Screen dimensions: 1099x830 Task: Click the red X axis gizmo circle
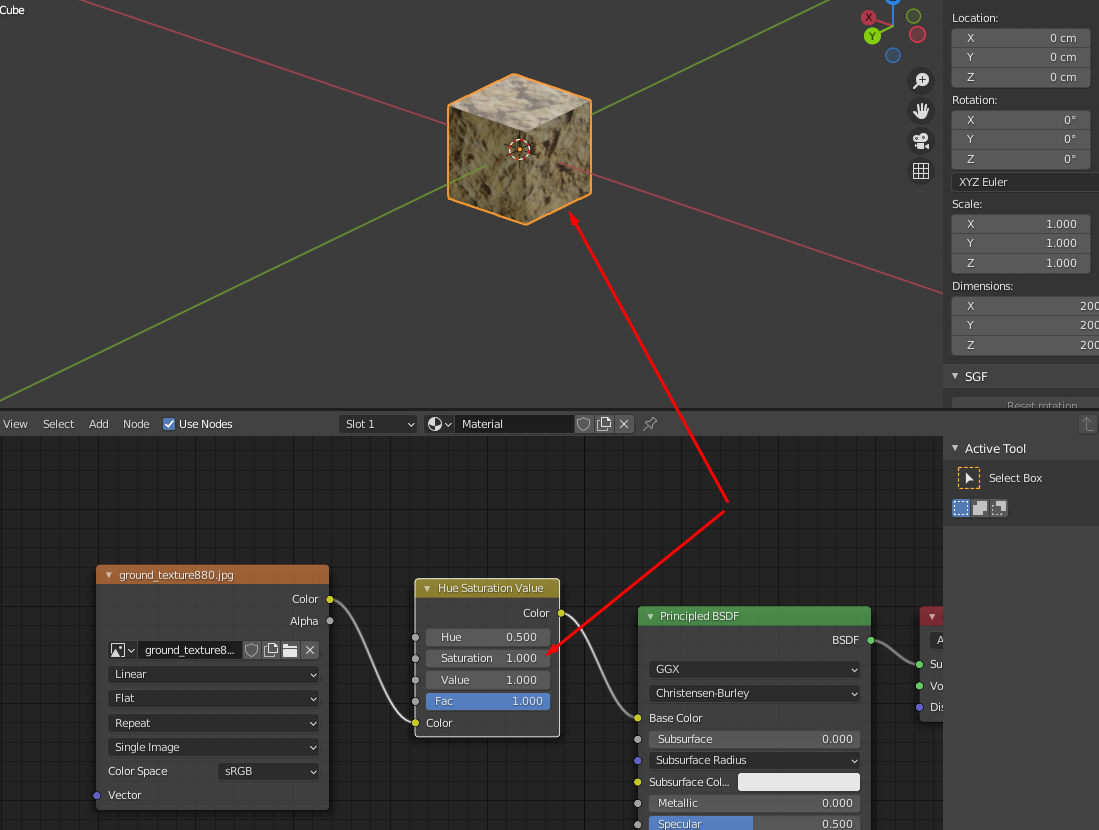pos(869,17)
